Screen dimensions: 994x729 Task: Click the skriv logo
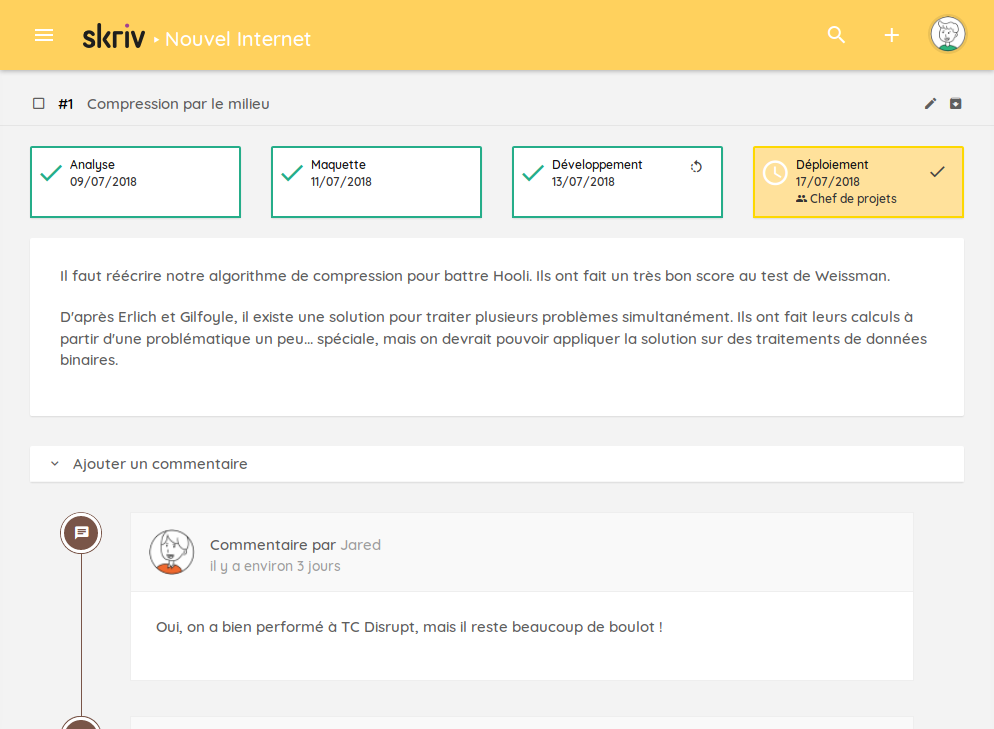(x=113, y=37)
